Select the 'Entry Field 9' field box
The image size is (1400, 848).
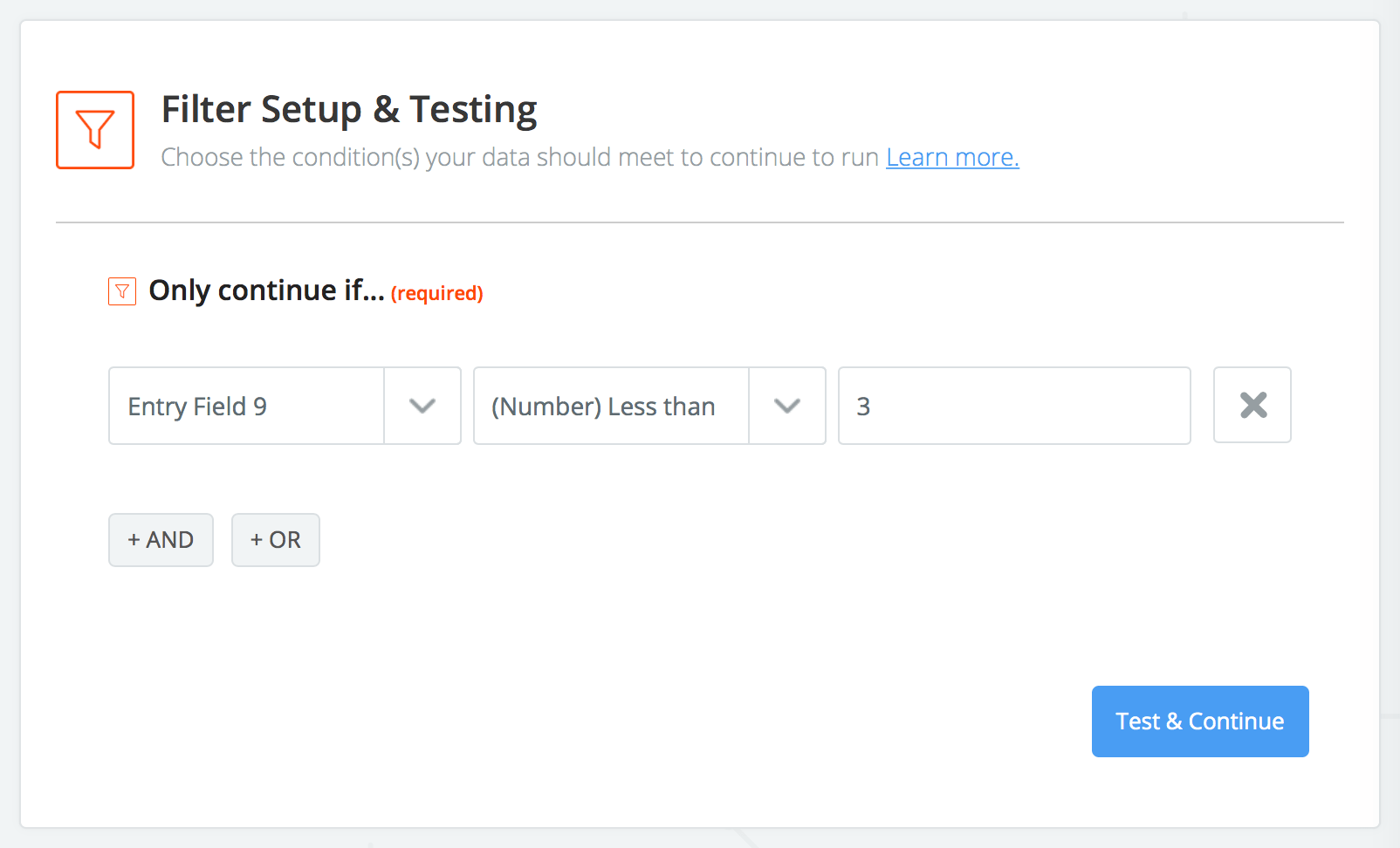[x=246, y=406]
